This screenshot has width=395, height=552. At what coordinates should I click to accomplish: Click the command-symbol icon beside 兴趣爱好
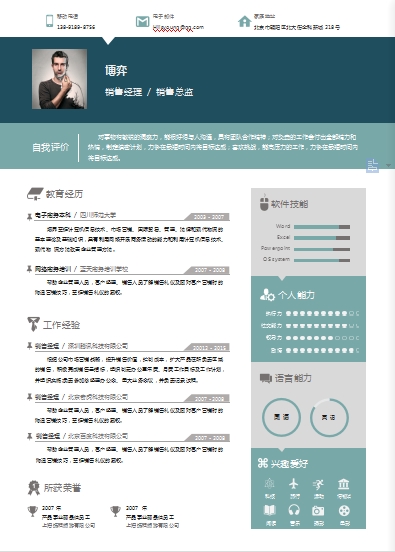click(x=263, y=463)
